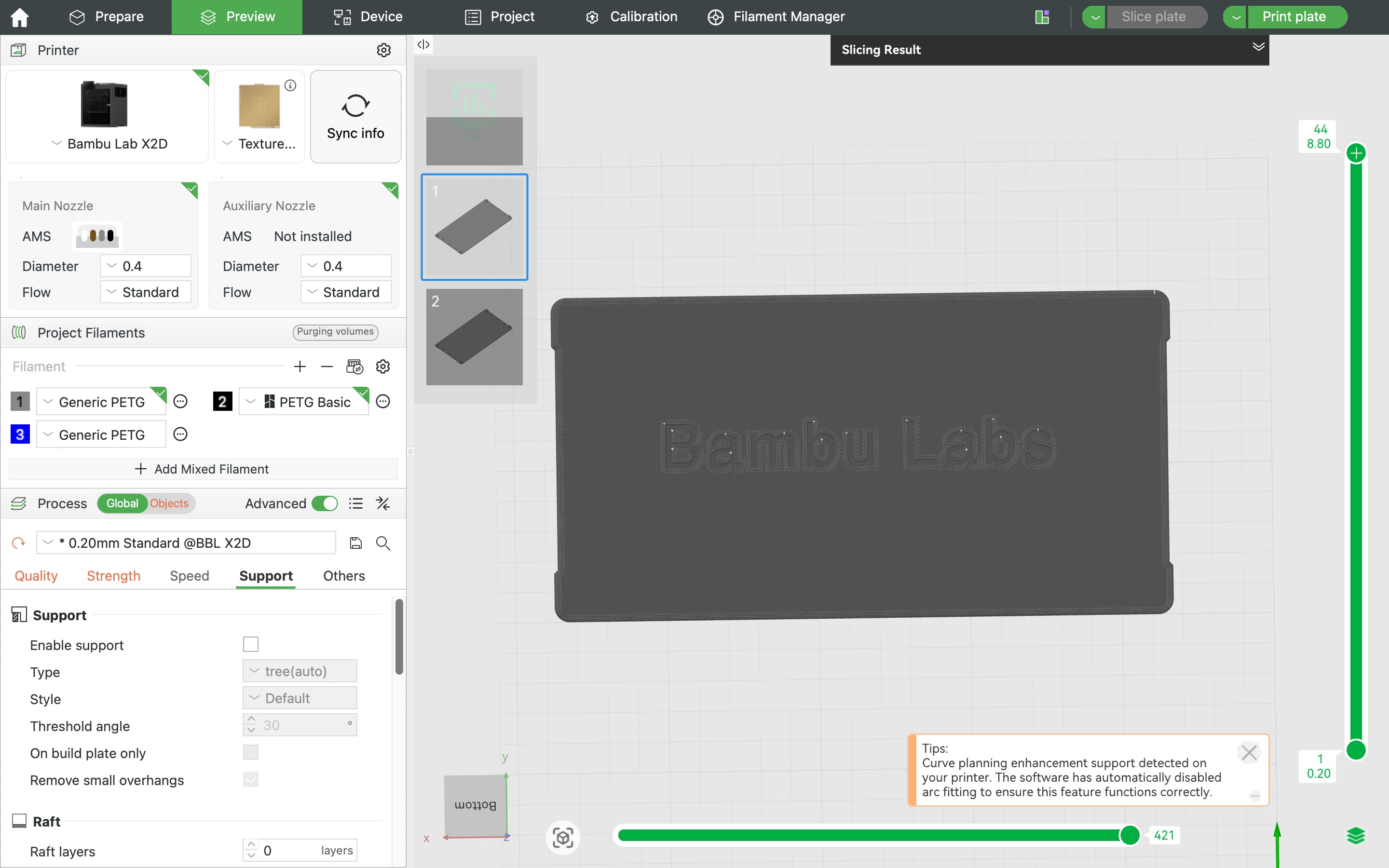This screenshot has height=868, width=1389.
Task: Open Slice plate dropdown arrow
Action: point(1094,17)
